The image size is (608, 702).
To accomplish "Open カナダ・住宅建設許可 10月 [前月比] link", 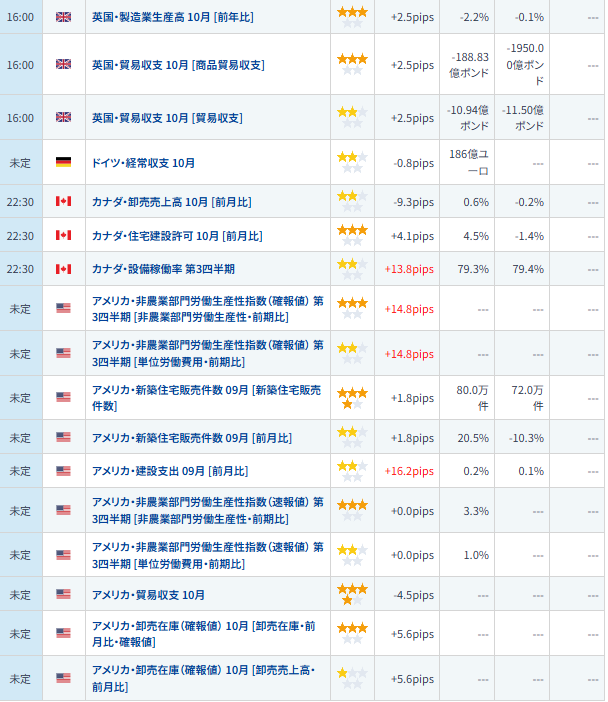I will pos(177,236).
